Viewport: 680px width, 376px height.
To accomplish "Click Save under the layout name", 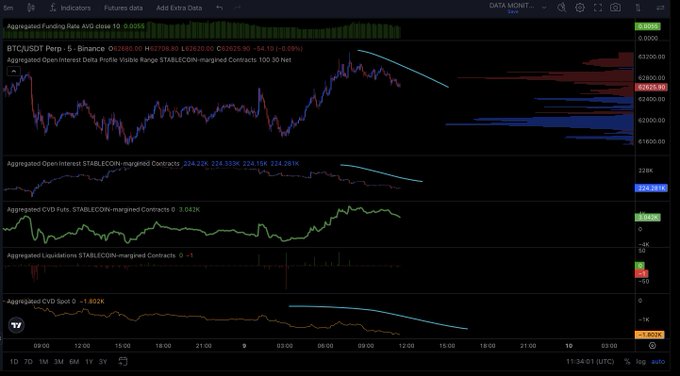I will click(513, 12).
